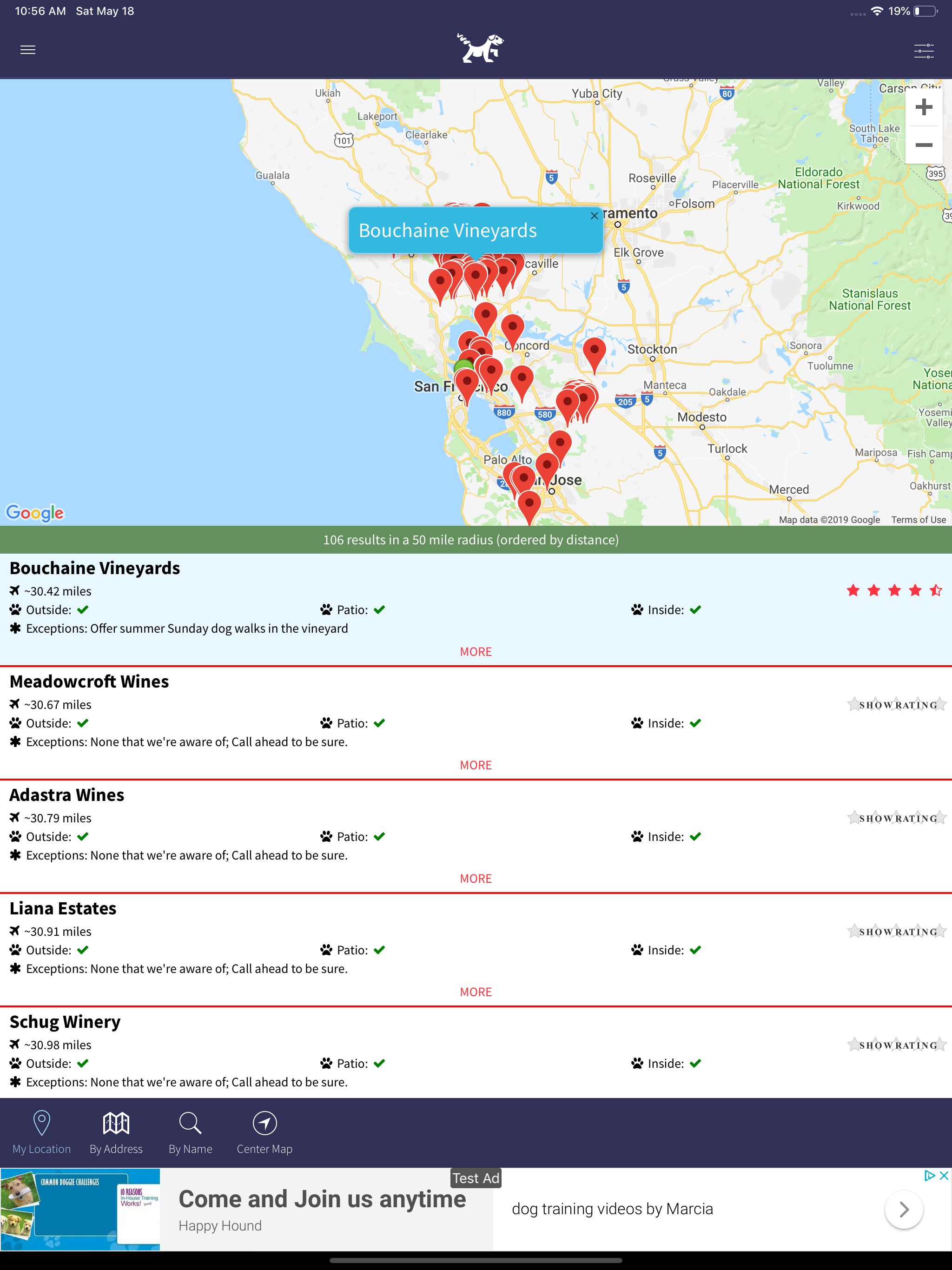Tap 'dog training videos by Marcia' ad text

(612, 1209)
